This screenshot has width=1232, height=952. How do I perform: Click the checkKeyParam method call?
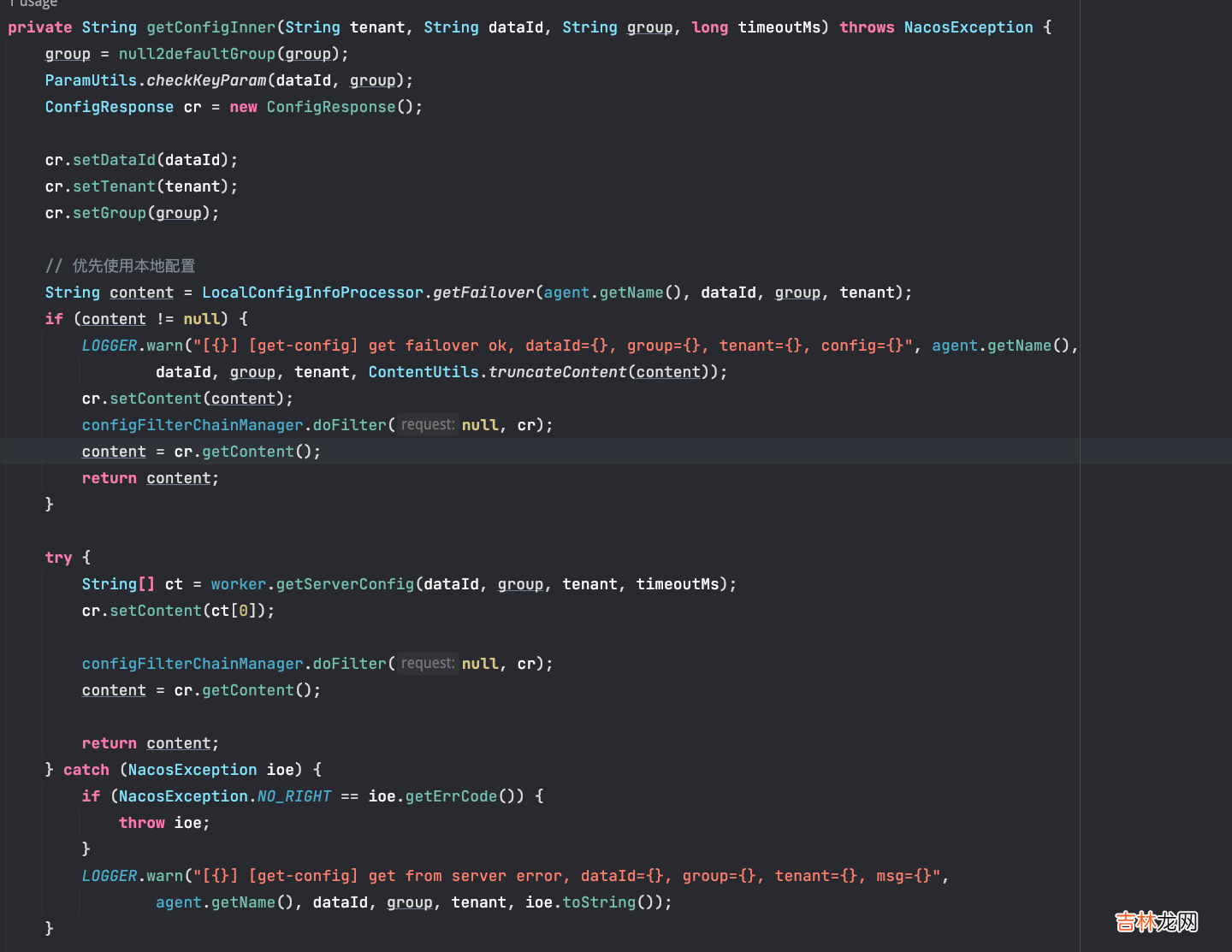click(x=206, y=80)
